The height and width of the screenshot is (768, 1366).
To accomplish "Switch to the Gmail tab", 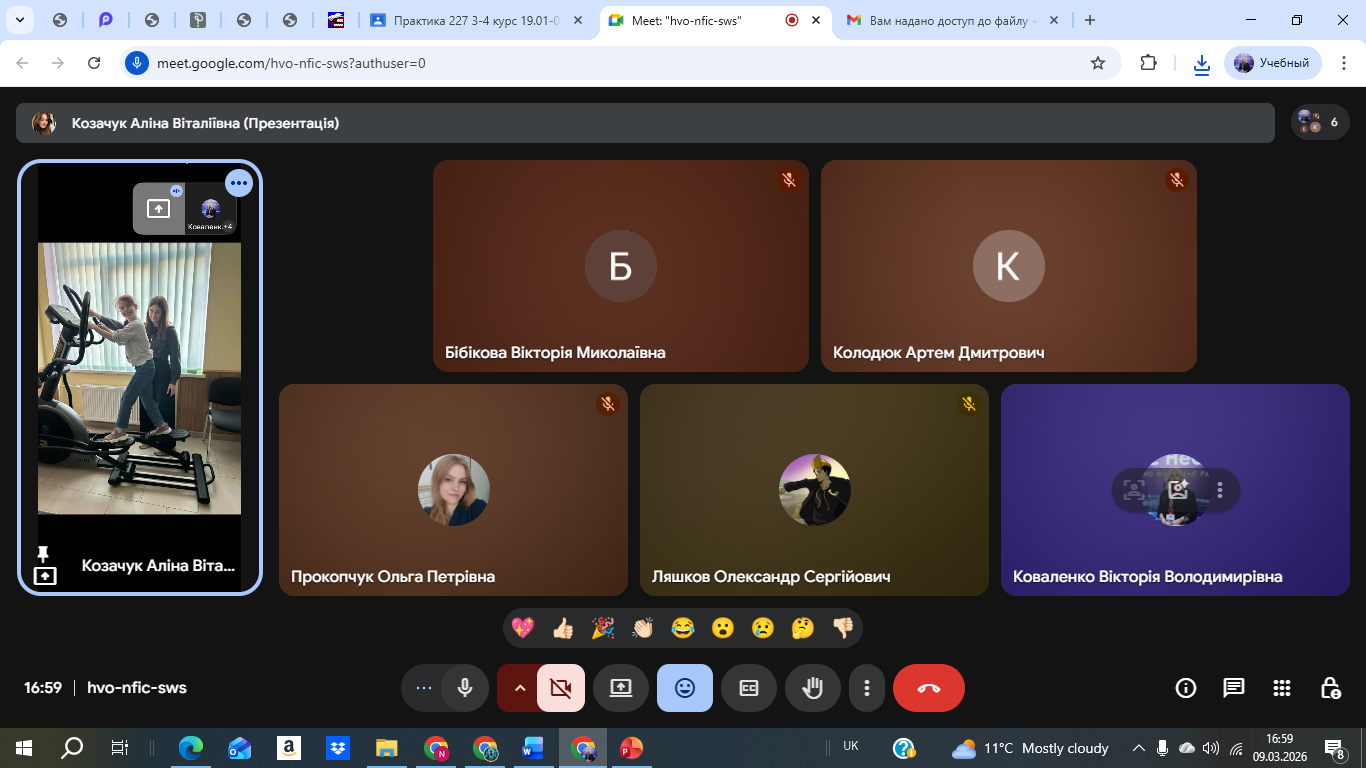I will point(940,20).
